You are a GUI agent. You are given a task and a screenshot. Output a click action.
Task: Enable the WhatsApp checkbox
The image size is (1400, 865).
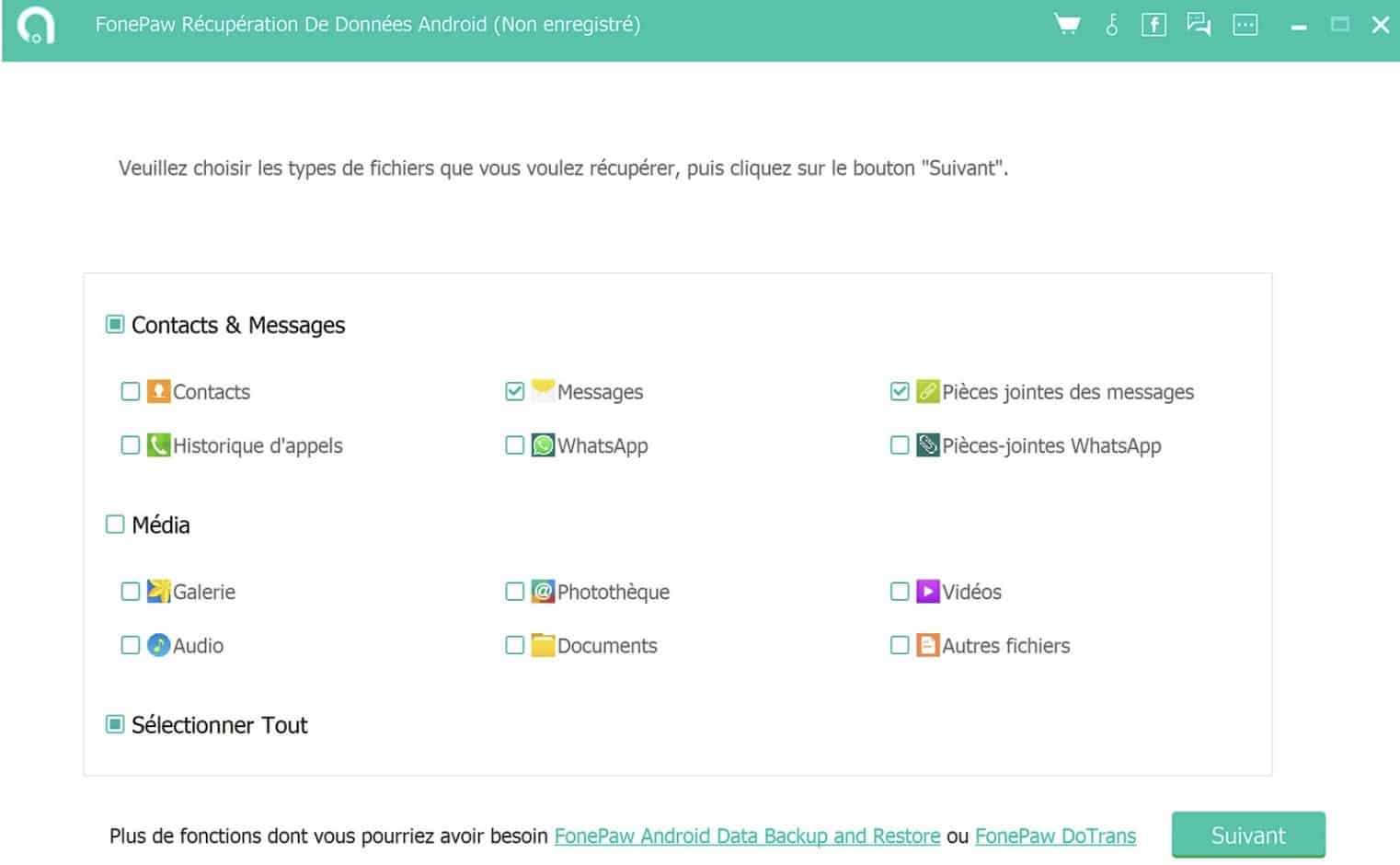515,445
